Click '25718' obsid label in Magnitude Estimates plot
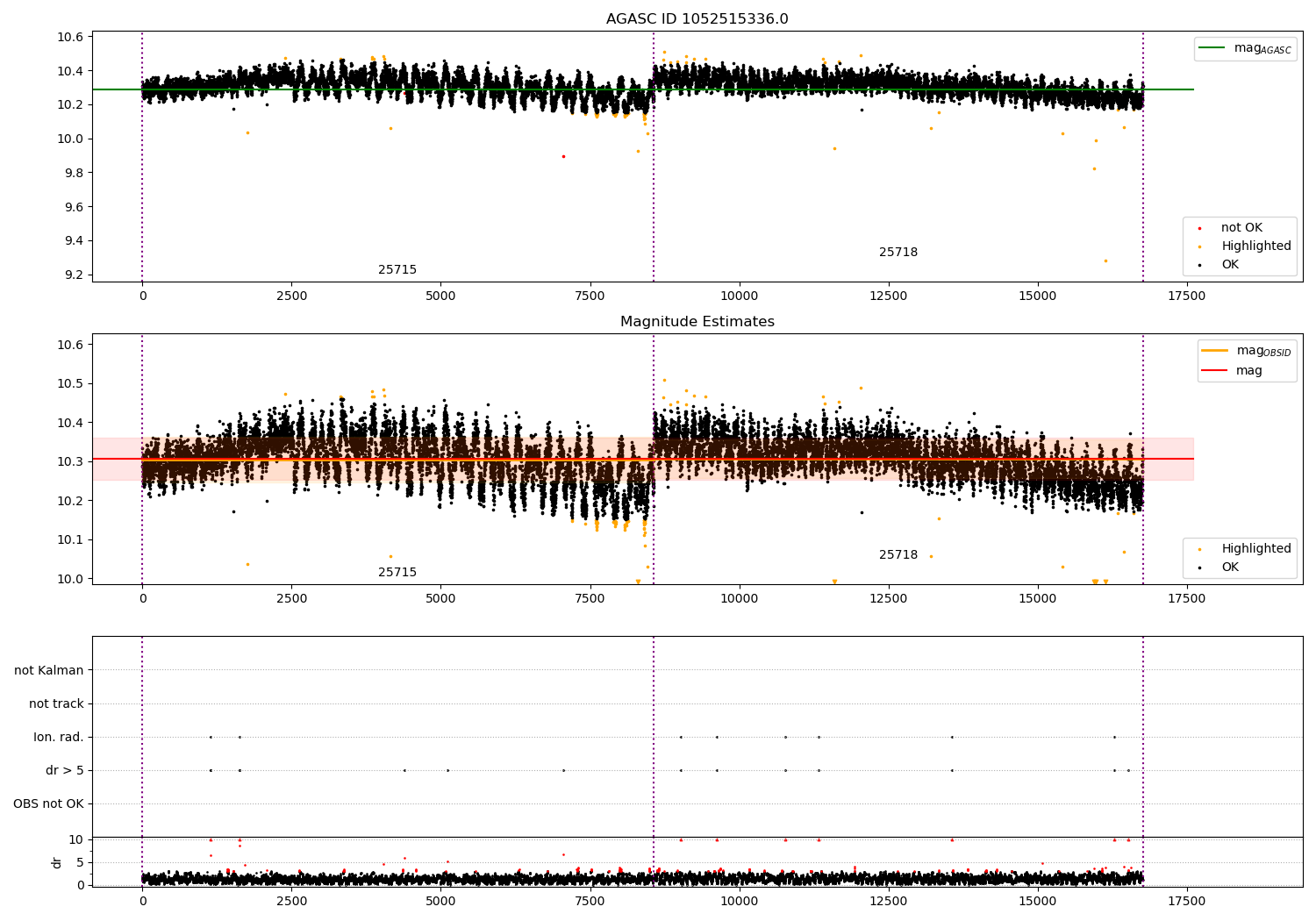This screenshot has height=921, width=1316. [898, 555]
